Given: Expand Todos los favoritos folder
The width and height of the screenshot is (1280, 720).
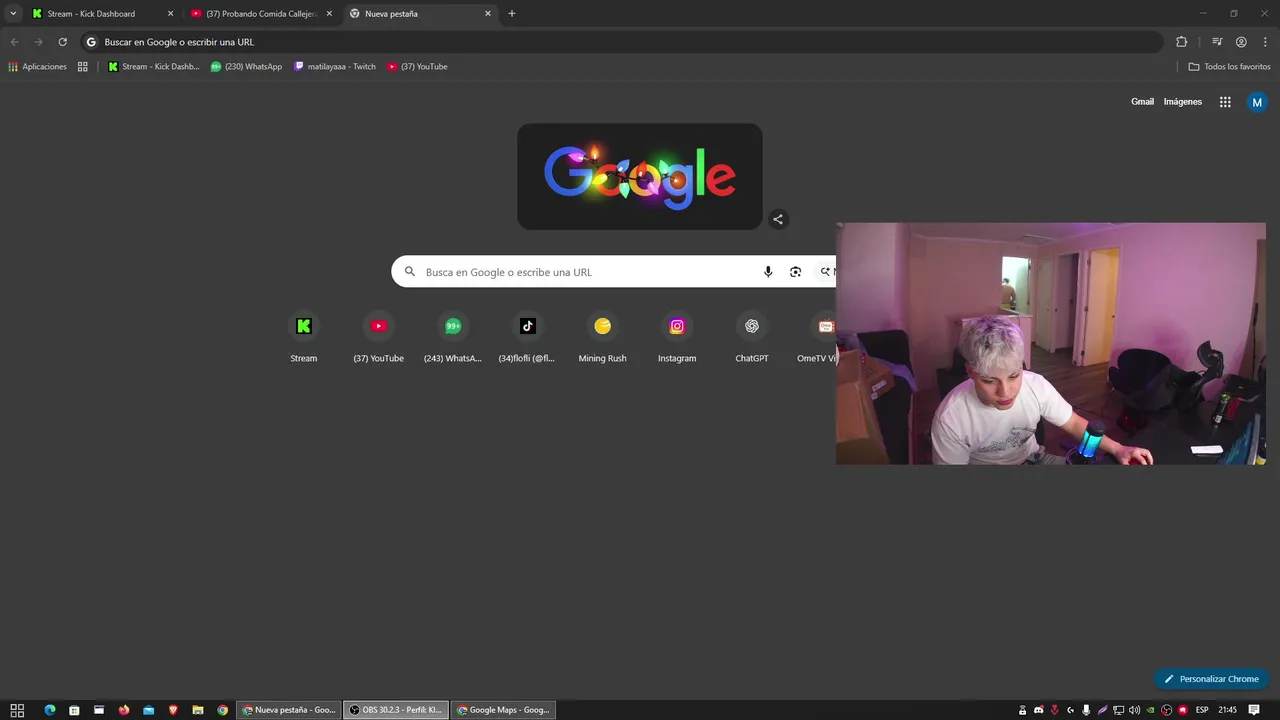Looking at the screenshot, I should pos(1229,67).
